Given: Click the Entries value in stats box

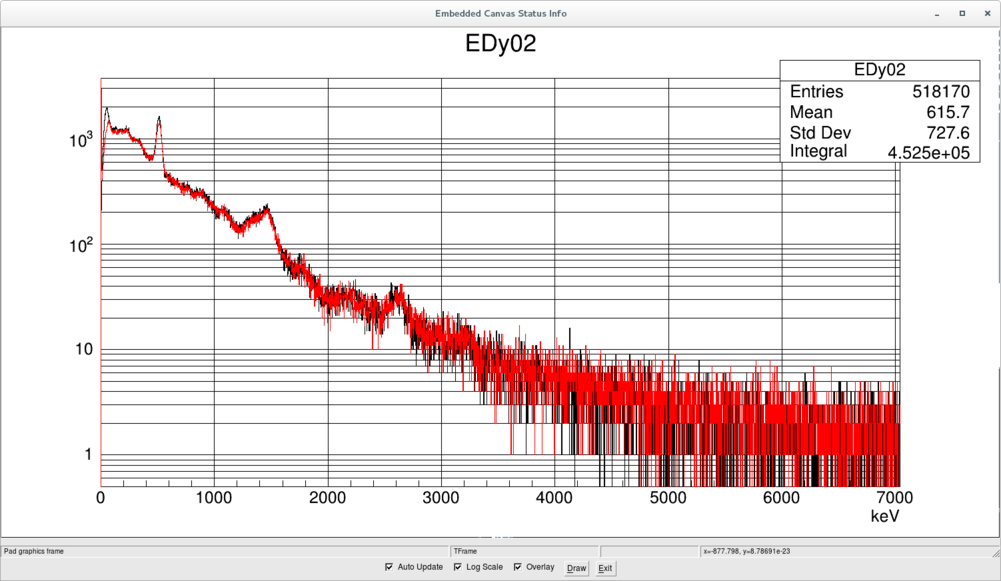Looking at the screenshot, I should tap(941, 91).
